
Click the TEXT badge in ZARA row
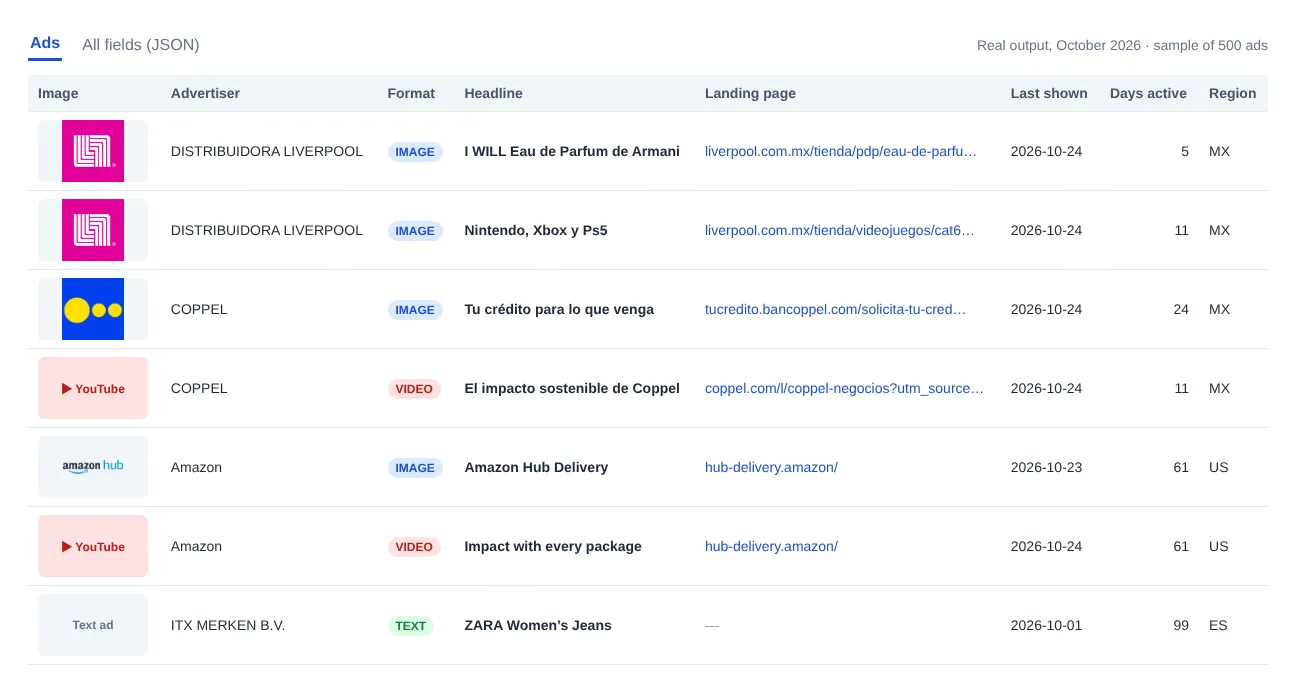point(411,626)
